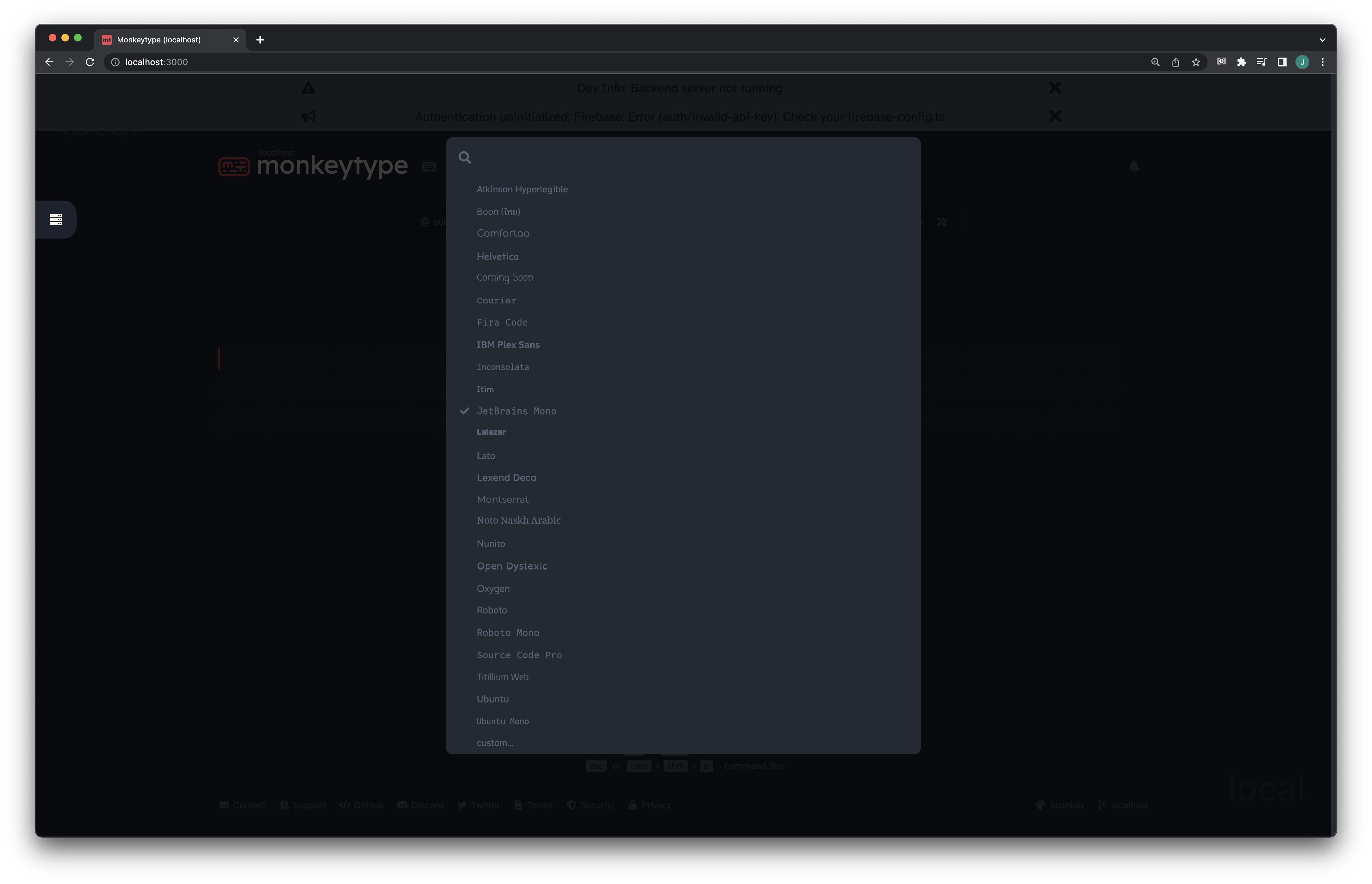The height and width of the screenshot is (884, 1372).
Task: Open the browser extensions puzzle icon
Action: [x=1241, y=62]
